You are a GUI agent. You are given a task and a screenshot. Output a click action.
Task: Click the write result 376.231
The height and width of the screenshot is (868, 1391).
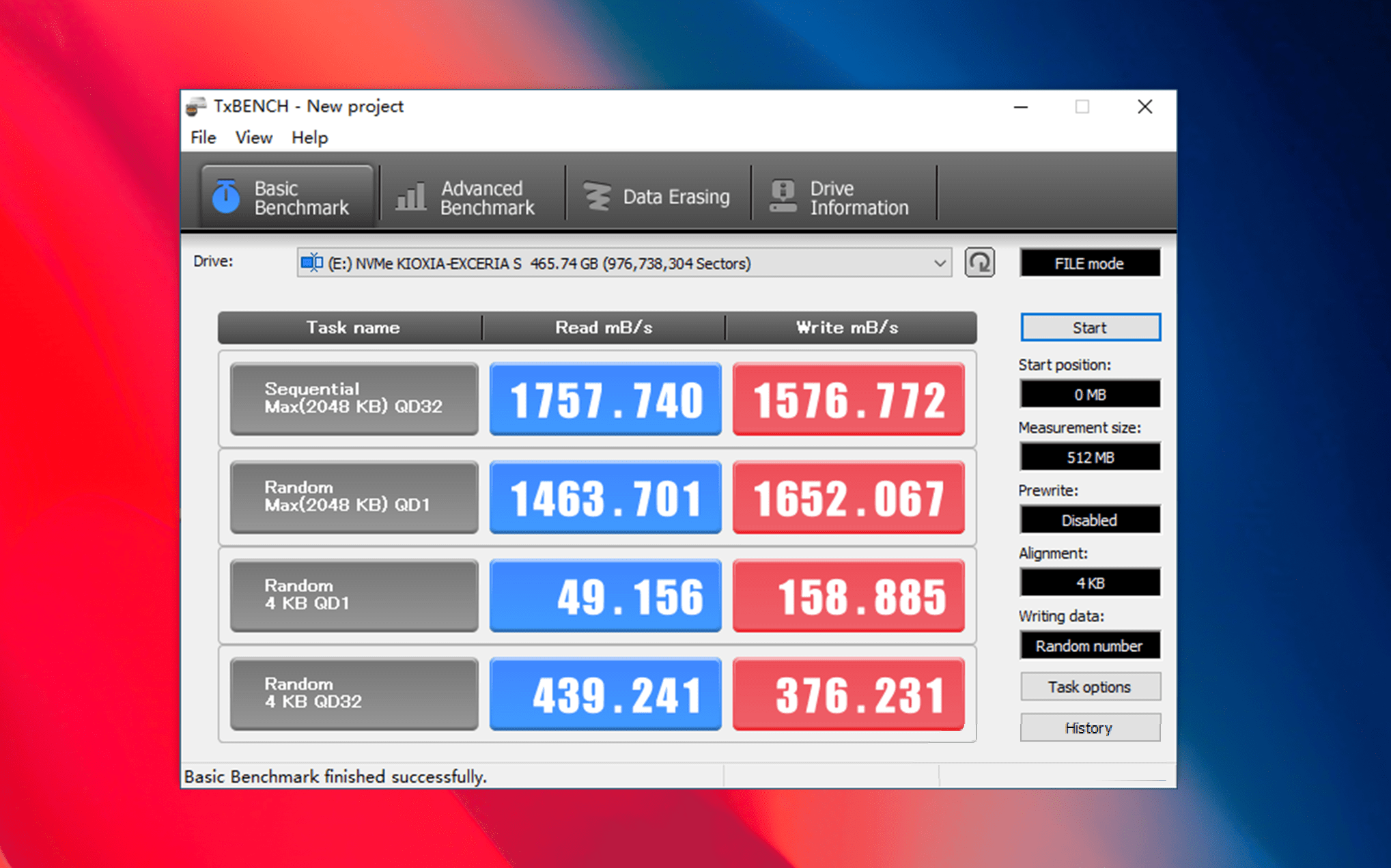tap(848, 694)
